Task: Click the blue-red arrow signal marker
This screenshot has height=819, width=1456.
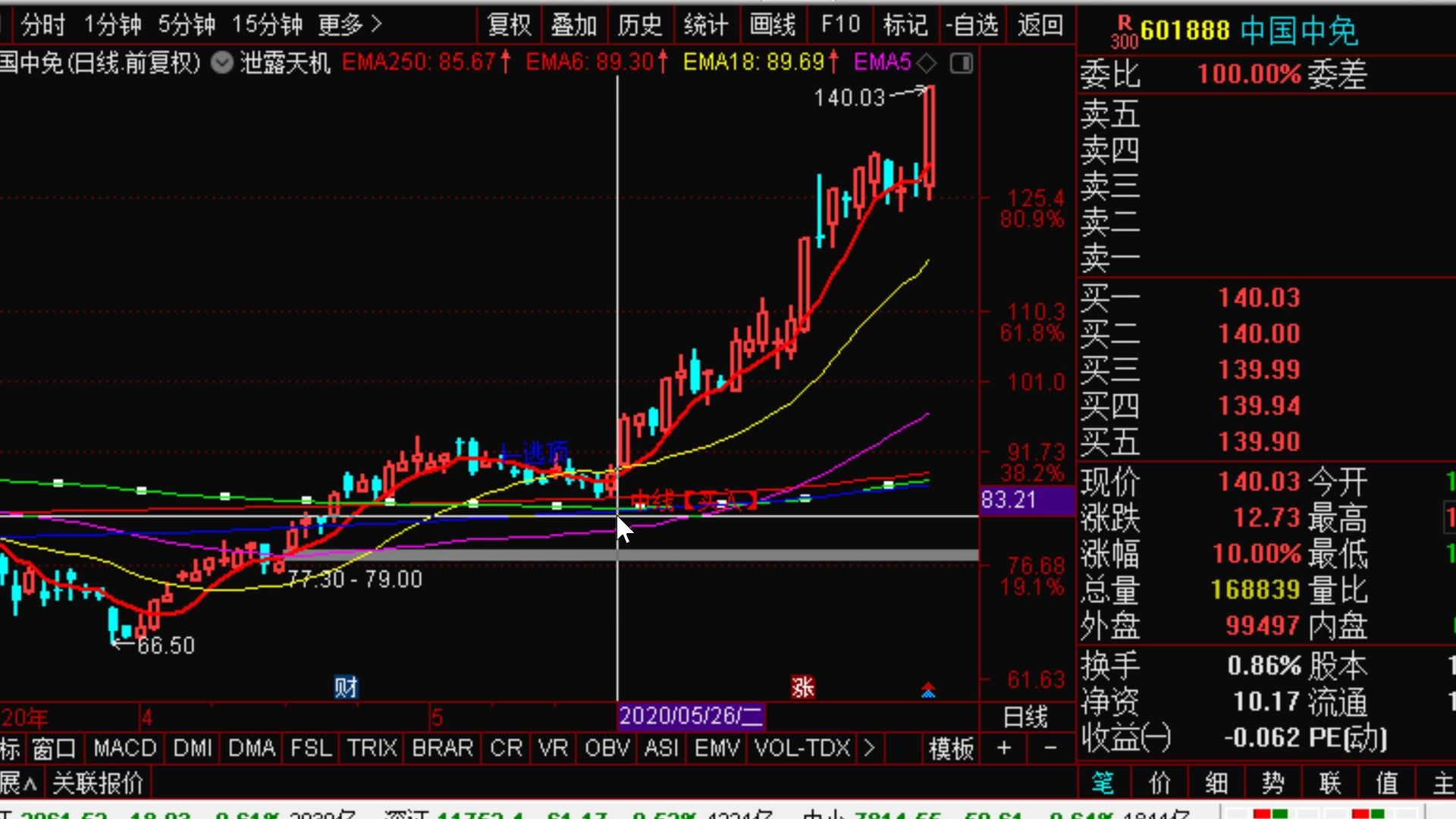Action: tap(928, 690)
